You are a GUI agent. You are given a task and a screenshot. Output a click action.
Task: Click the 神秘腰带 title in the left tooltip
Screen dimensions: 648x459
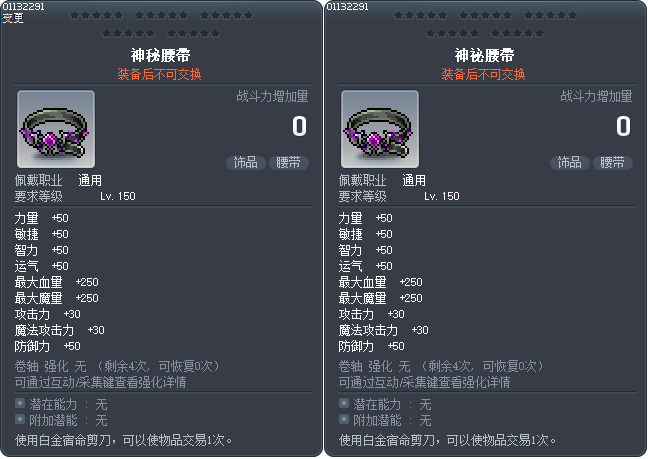(x=161, y=55)
